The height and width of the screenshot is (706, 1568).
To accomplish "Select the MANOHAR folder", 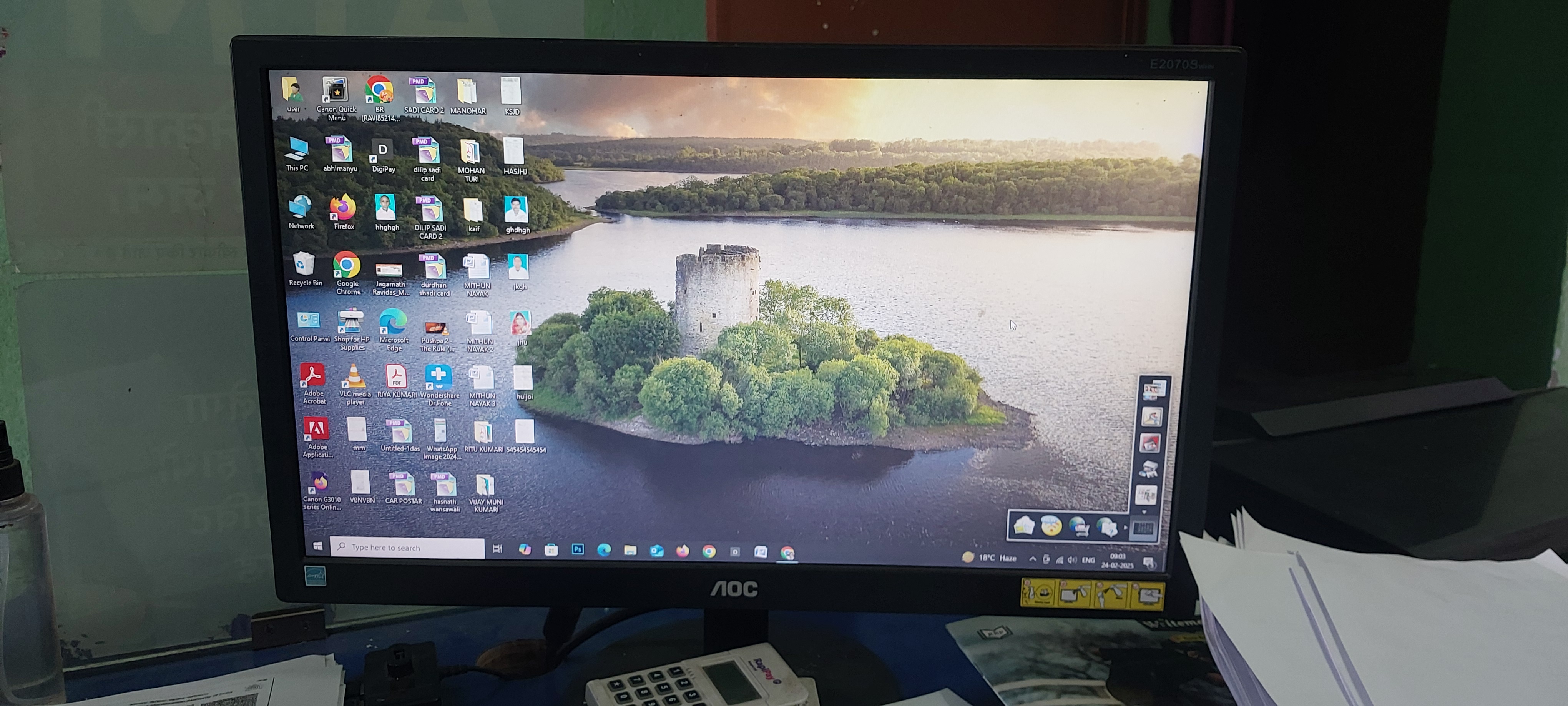I will 467,97.
